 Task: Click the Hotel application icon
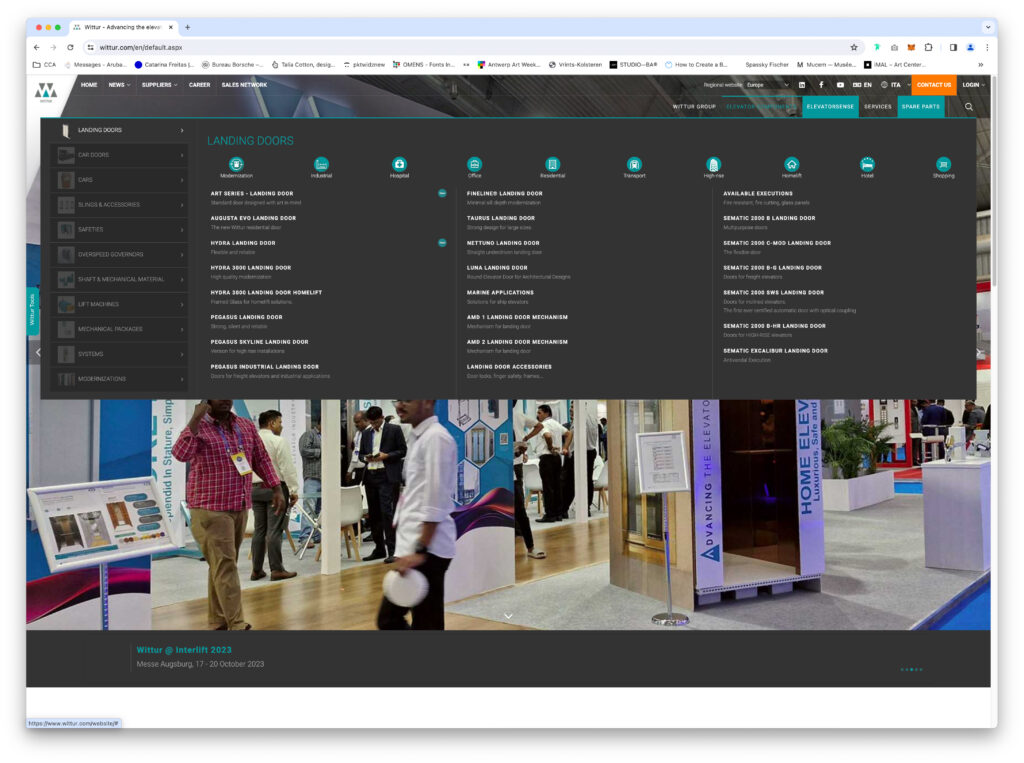click(x=867, y=164)
